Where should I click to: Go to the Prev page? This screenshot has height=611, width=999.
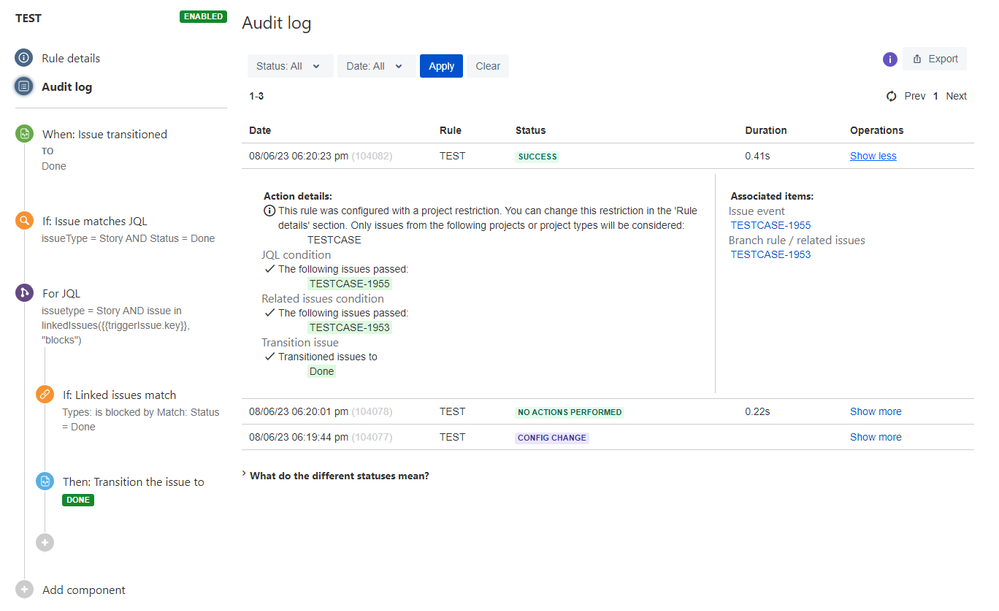coord(914,96)
